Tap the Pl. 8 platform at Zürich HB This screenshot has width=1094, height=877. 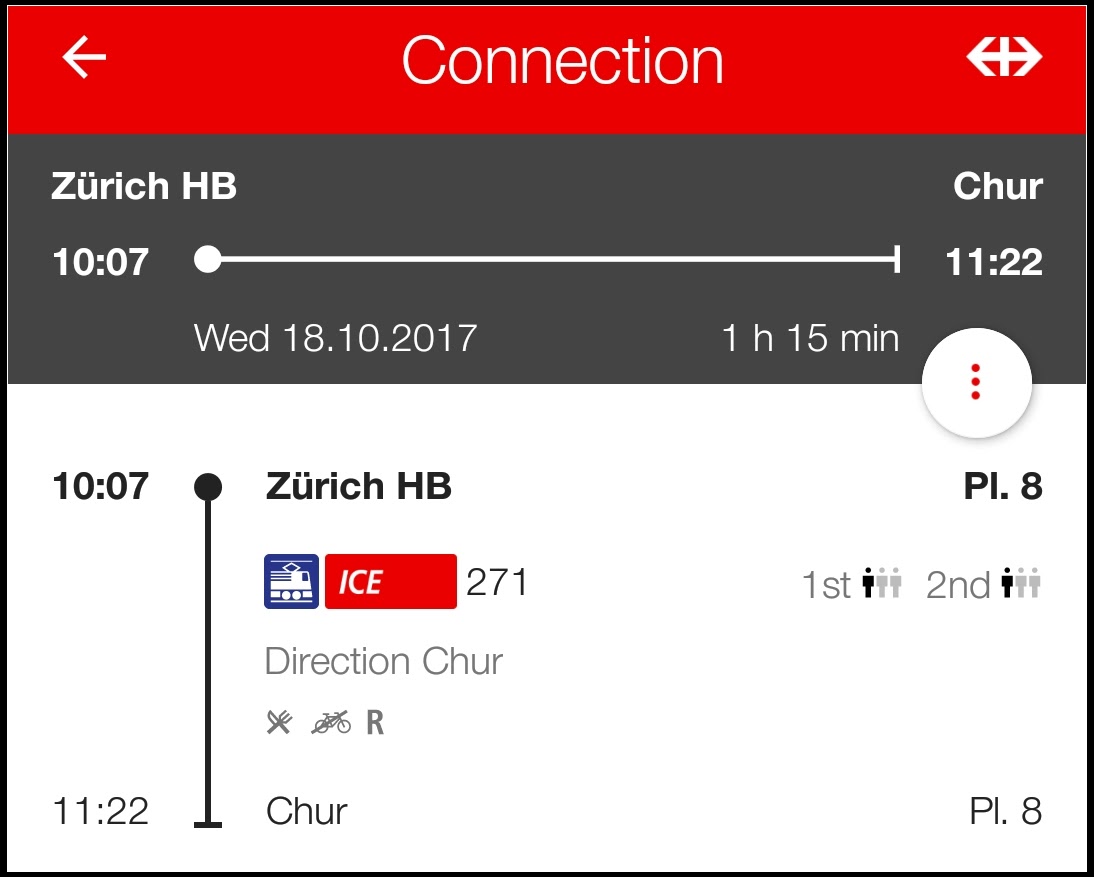pyautogui.click(x=1003, y=487)
